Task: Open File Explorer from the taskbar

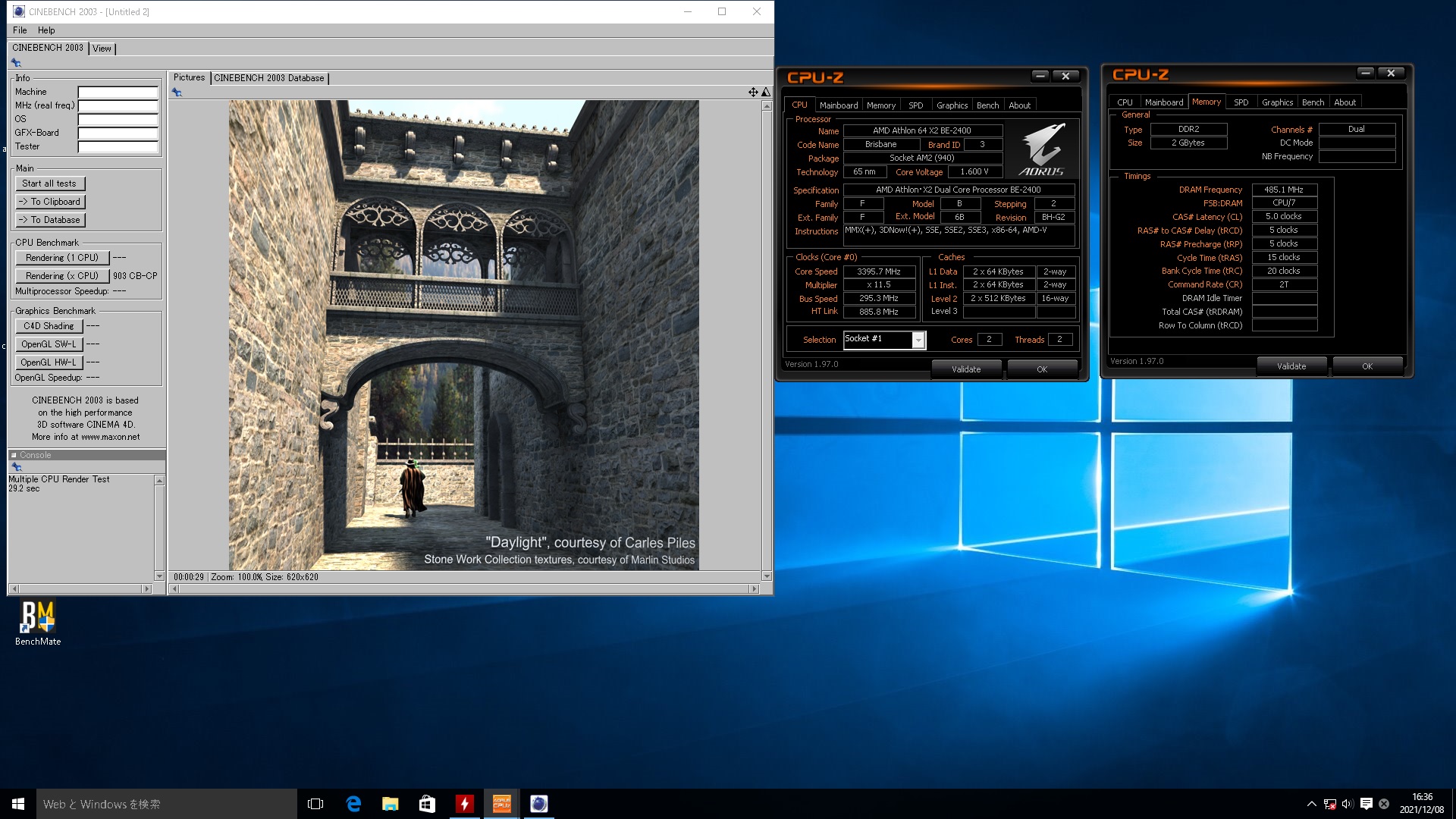Action: click(x=390, y=804)
